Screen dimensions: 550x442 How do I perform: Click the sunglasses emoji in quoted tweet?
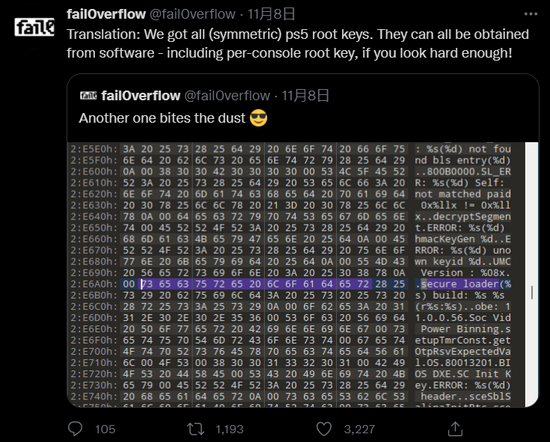pos(259,118)
